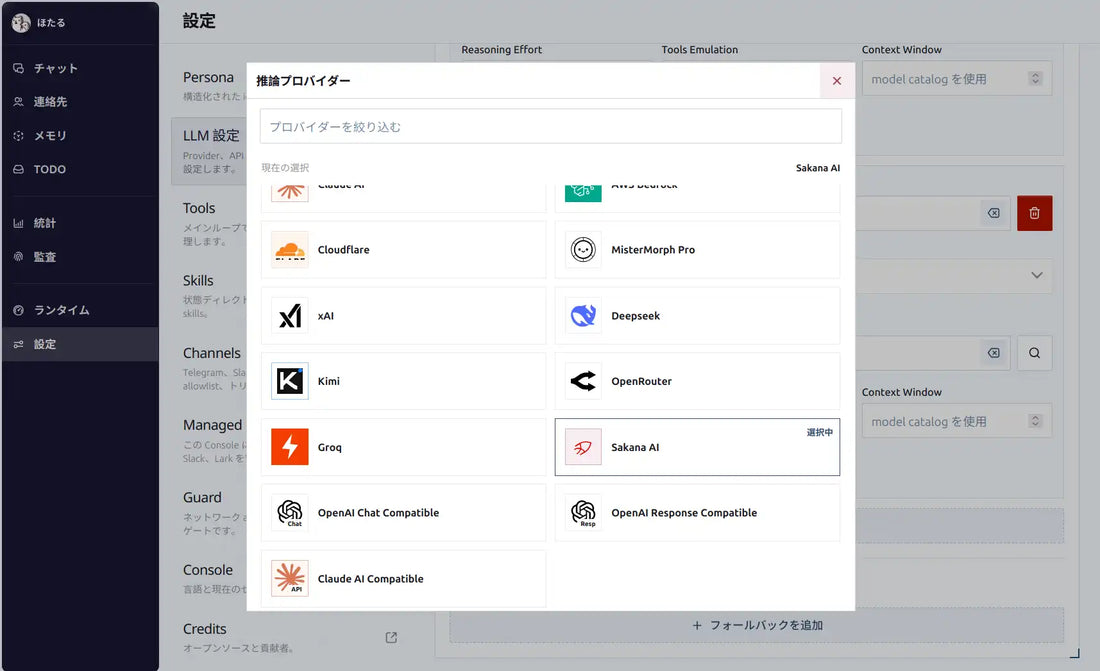Close the 推論プロバイダー dialog
The height and width of the screenshot is (671, 1100).
click(x=837, y=81)
